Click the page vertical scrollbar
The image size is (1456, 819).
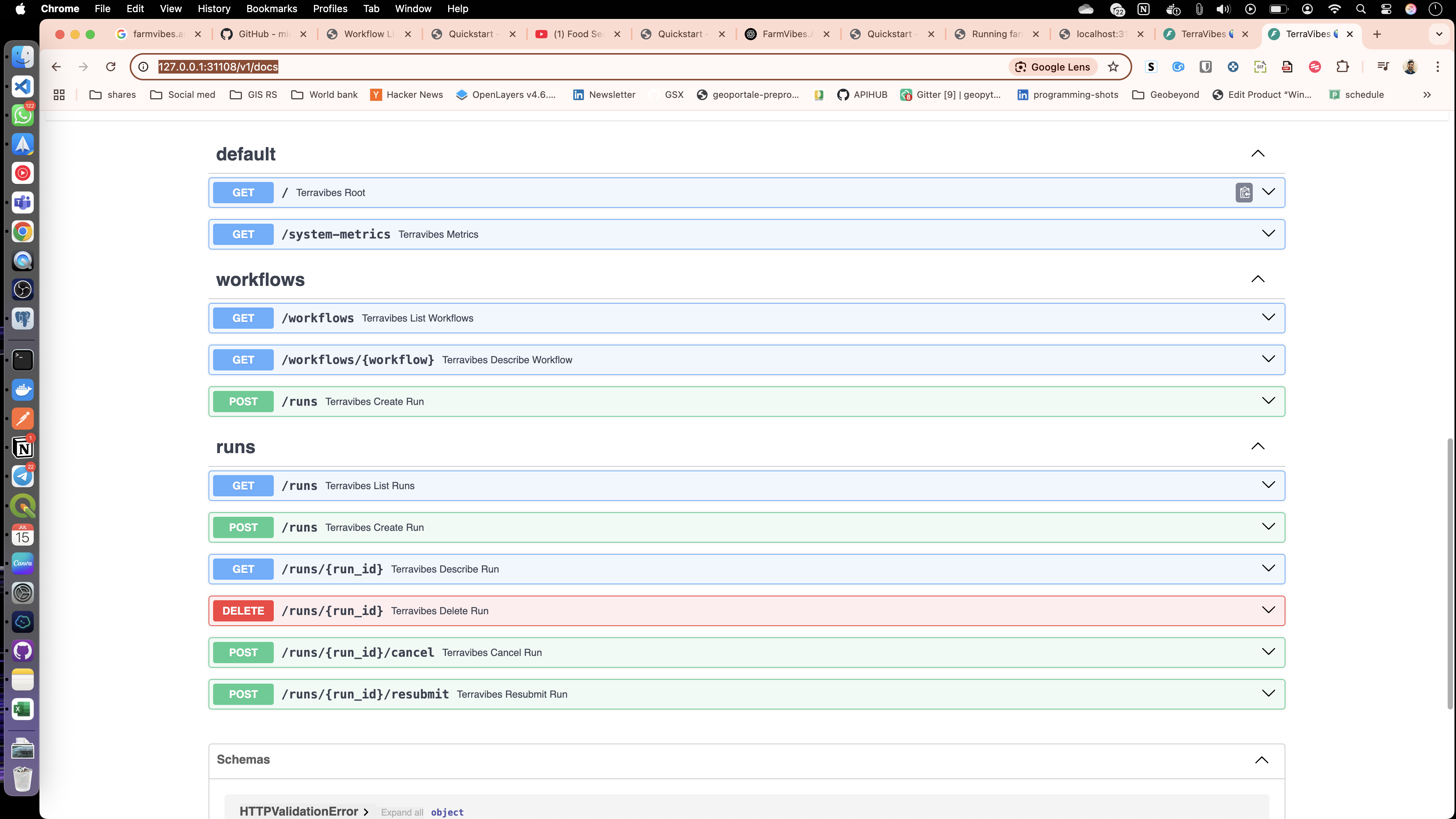pyautogui.click(x=1450, y=573)
